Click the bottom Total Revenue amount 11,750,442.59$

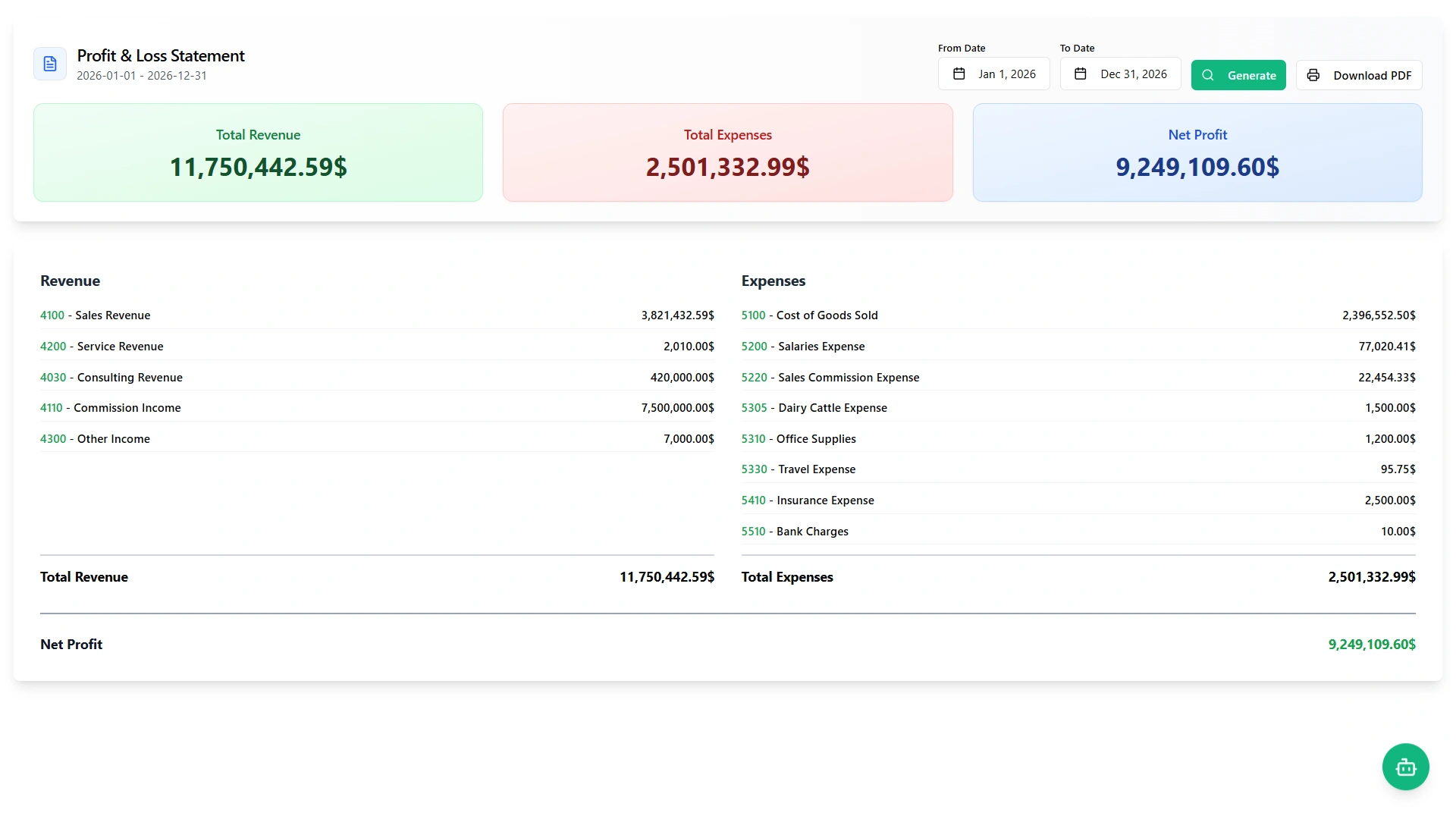(667, 577)
